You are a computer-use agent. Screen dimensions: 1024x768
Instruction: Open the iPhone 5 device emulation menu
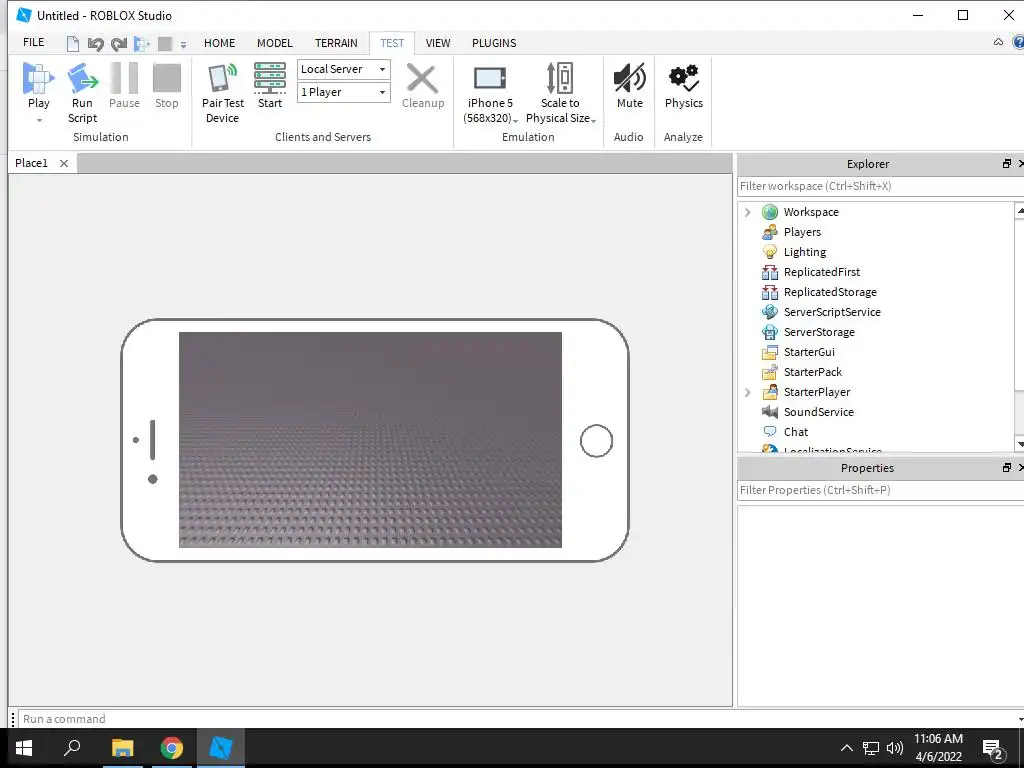pos(490,94)
